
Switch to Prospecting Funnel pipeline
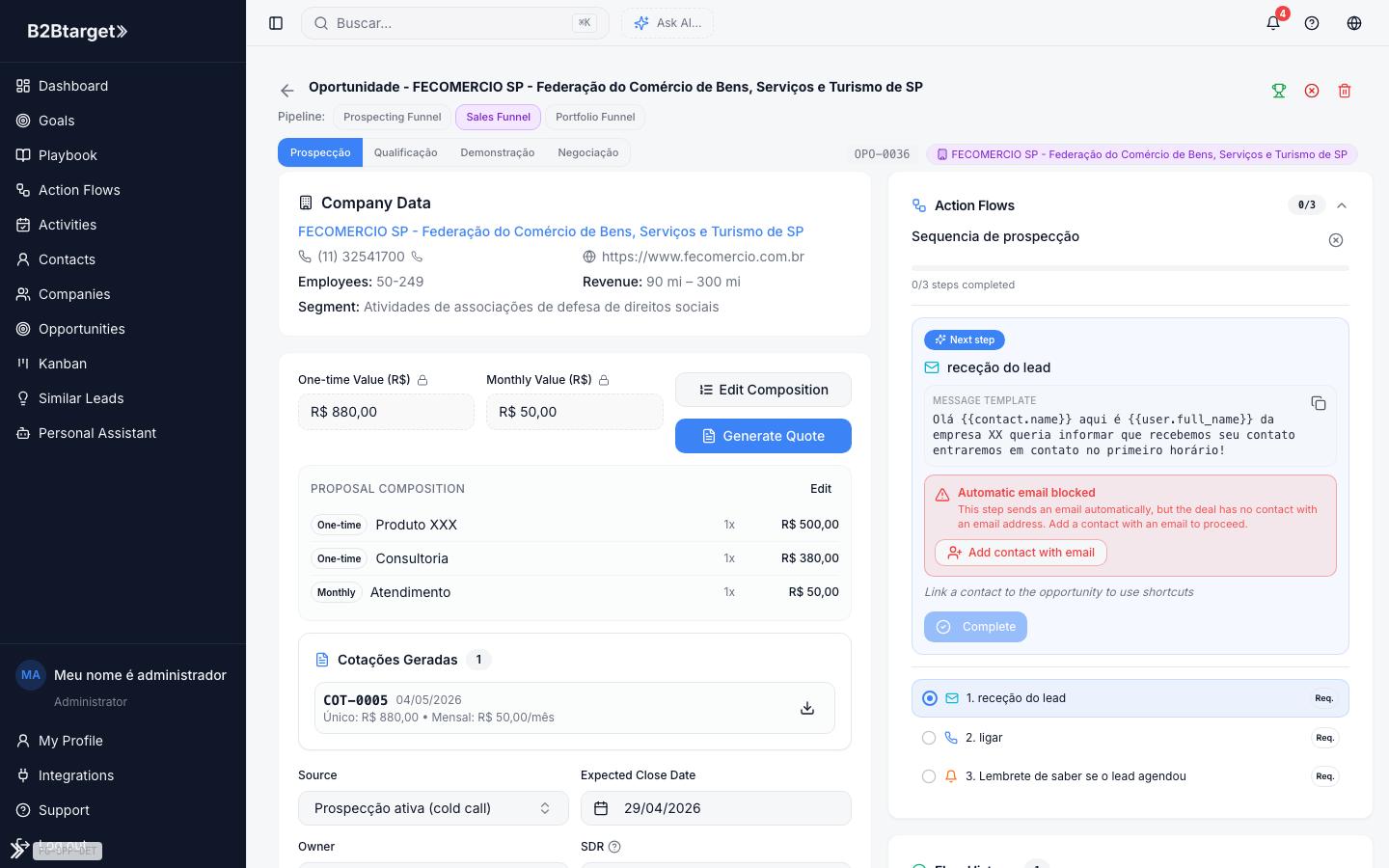click(392, 117)
